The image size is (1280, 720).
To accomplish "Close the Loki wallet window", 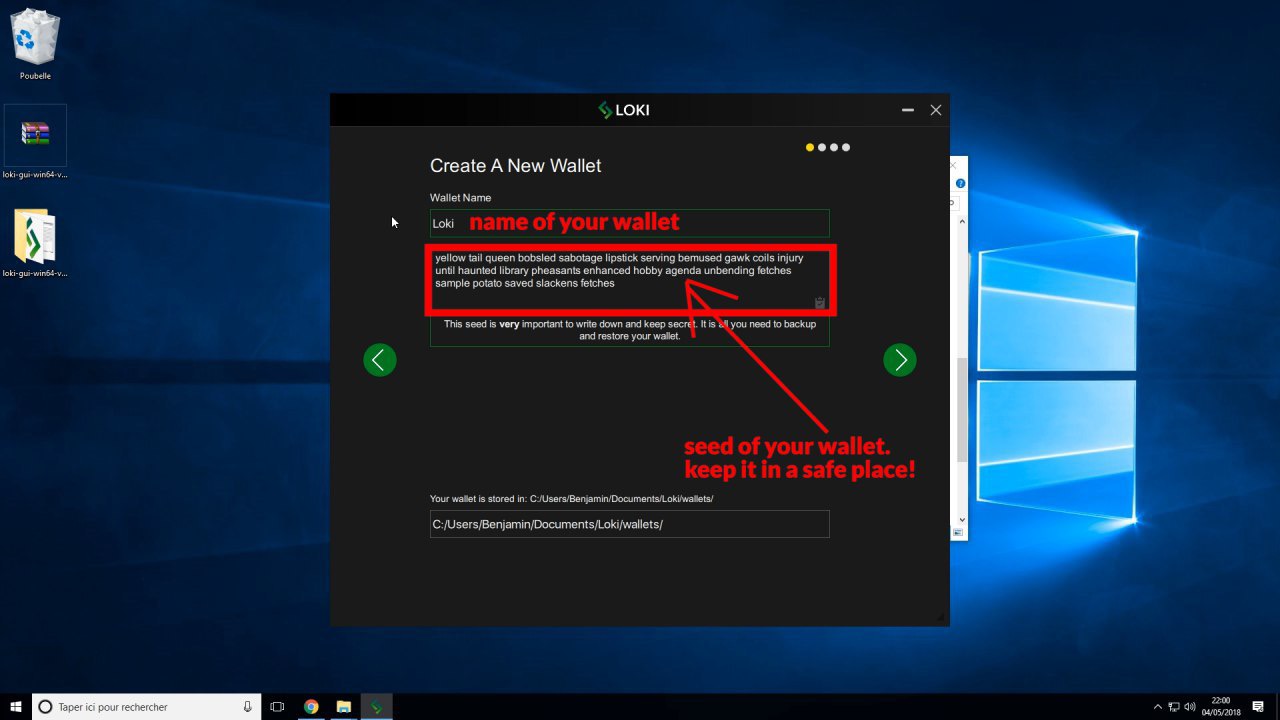I will point(936,110).
